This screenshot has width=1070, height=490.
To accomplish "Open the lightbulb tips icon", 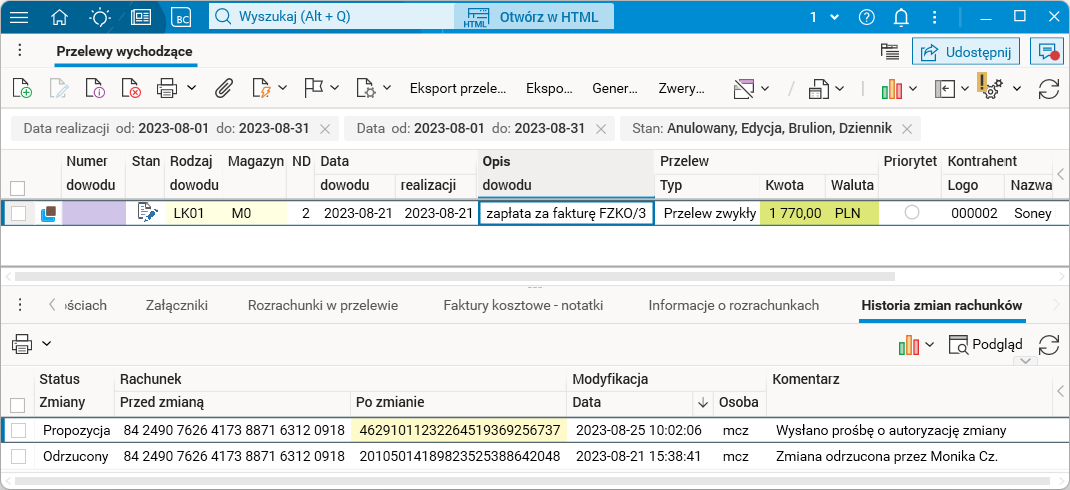I will [100, 17].
